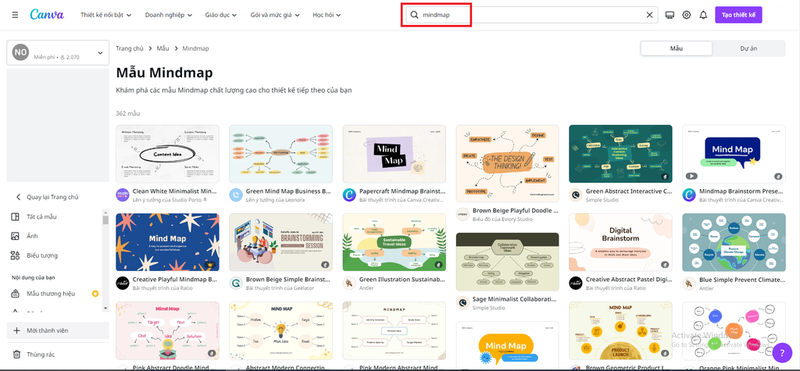Select Ảnh in the sidebar
Image resolution: width=800 pixels, height=371 pixels.
pyautogui.click(x=32, y=236)
